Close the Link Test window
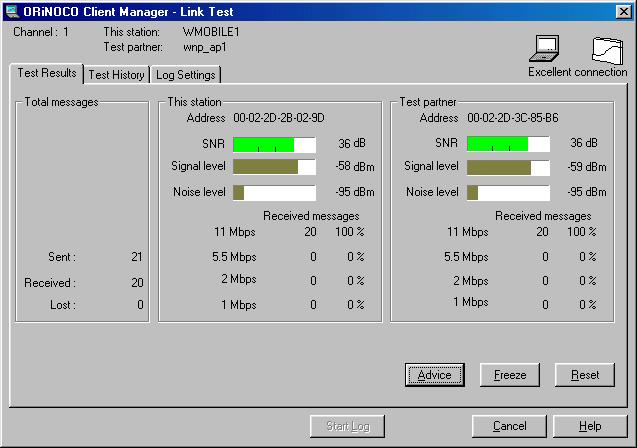637x448 pixels. pos(623,10)
